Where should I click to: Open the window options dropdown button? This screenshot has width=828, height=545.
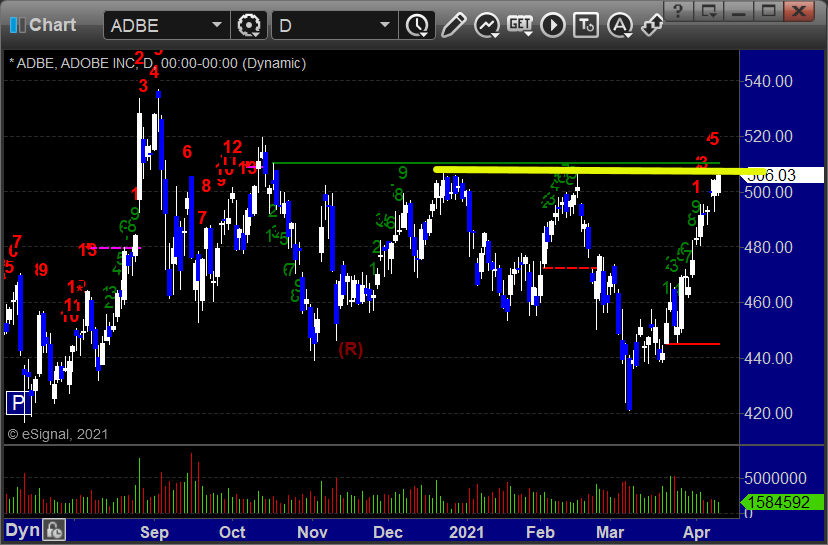click(x=709, y=10)
